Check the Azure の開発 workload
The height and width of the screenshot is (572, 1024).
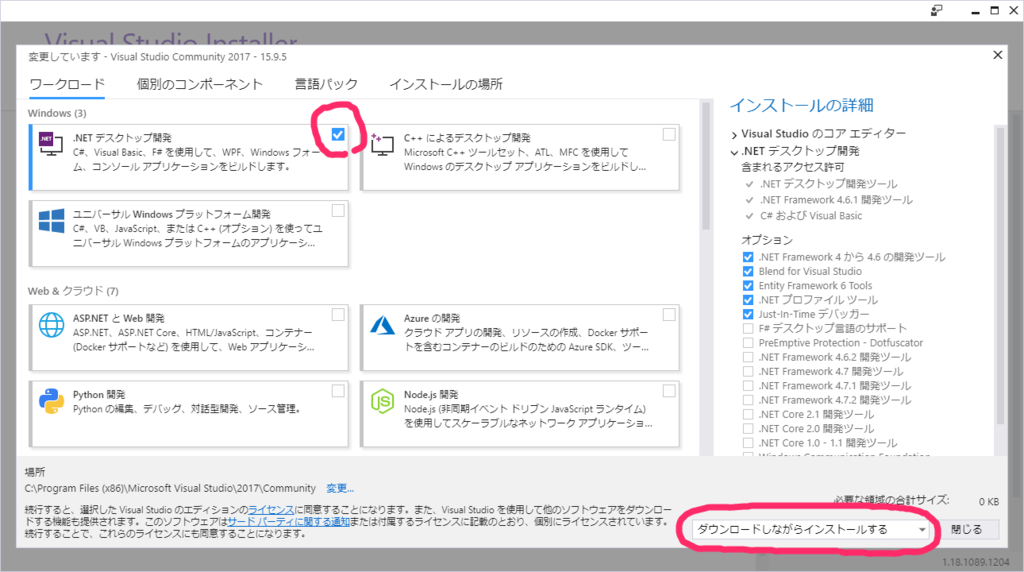(669, 315)
